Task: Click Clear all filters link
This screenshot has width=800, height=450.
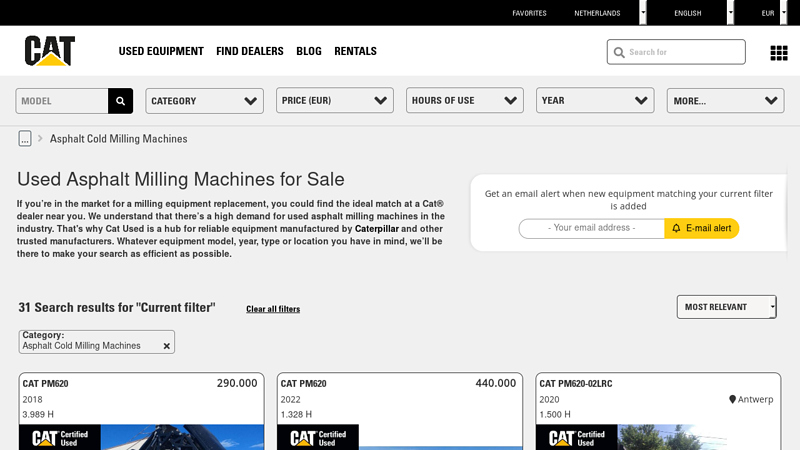Action: pyautogui.click(x=273, y=309)
